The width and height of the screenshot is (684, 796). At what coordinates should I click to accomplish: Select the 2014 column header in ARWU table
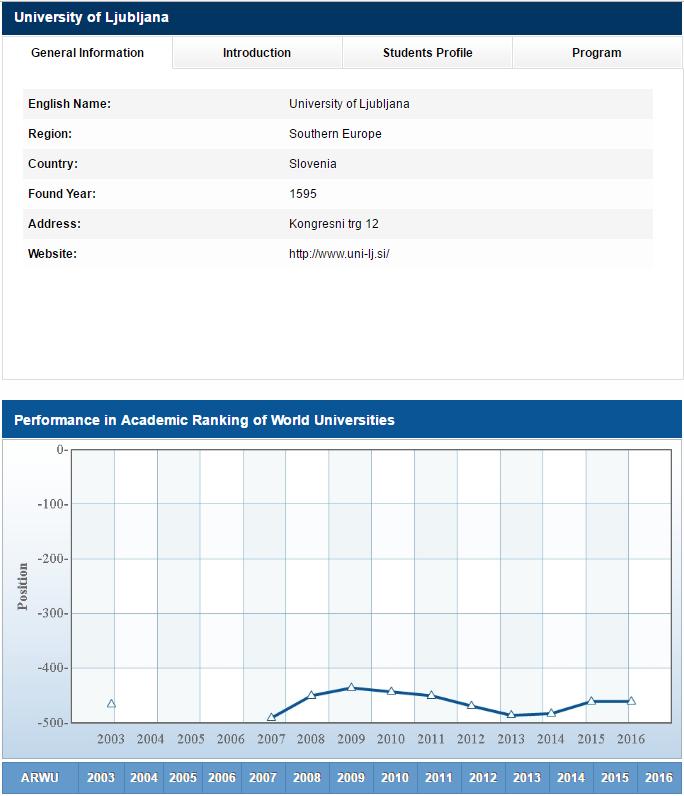(x=571, y=777)
